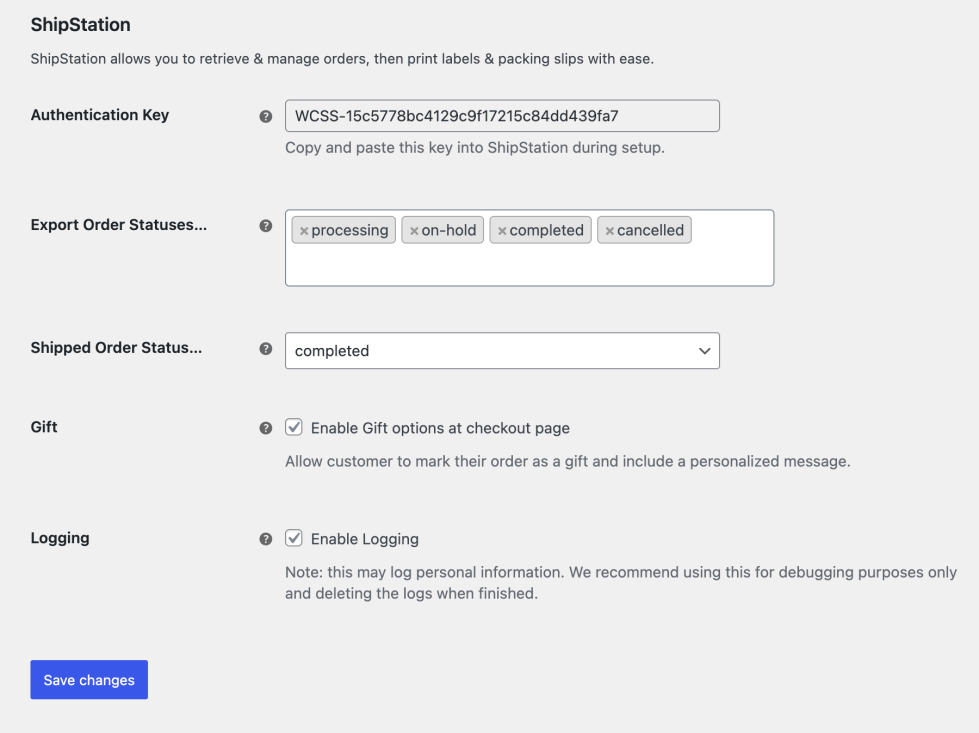The height and width of the screenshot is (733, 979).
Task: Click the Authentication Key label
Action: 100,115
